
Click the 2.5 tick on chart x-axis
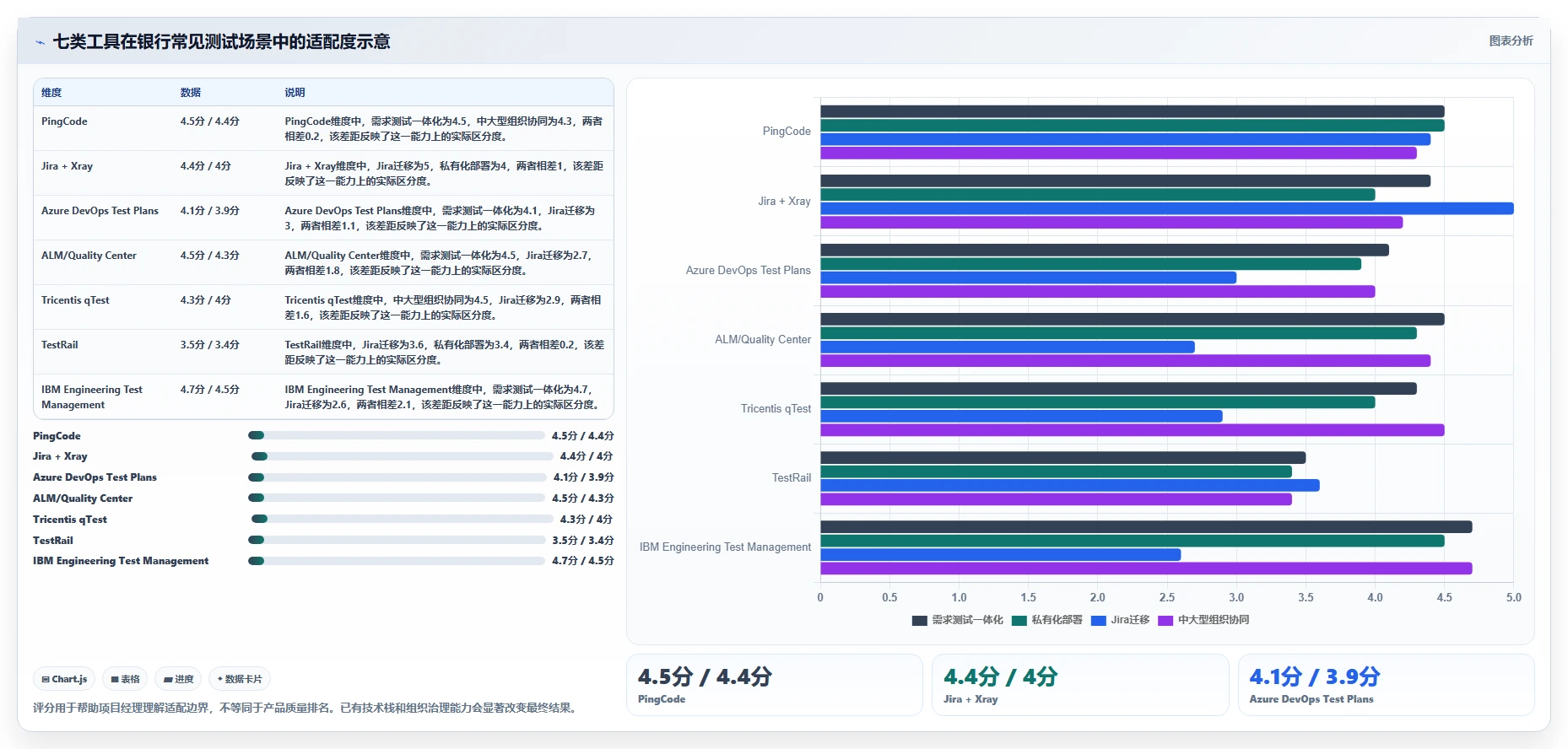[1167, 597]
